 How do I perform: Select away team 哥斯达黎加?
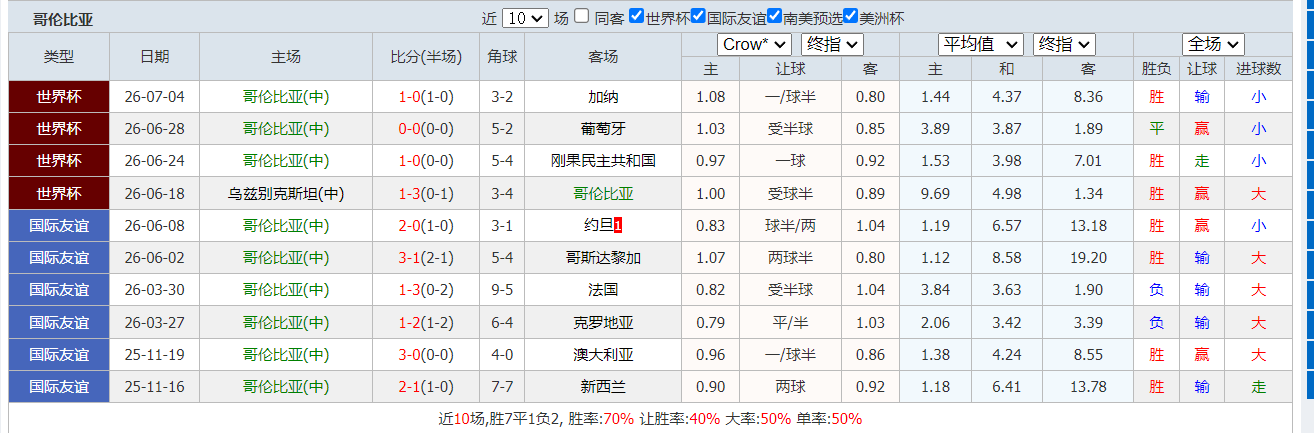point(603,258)
